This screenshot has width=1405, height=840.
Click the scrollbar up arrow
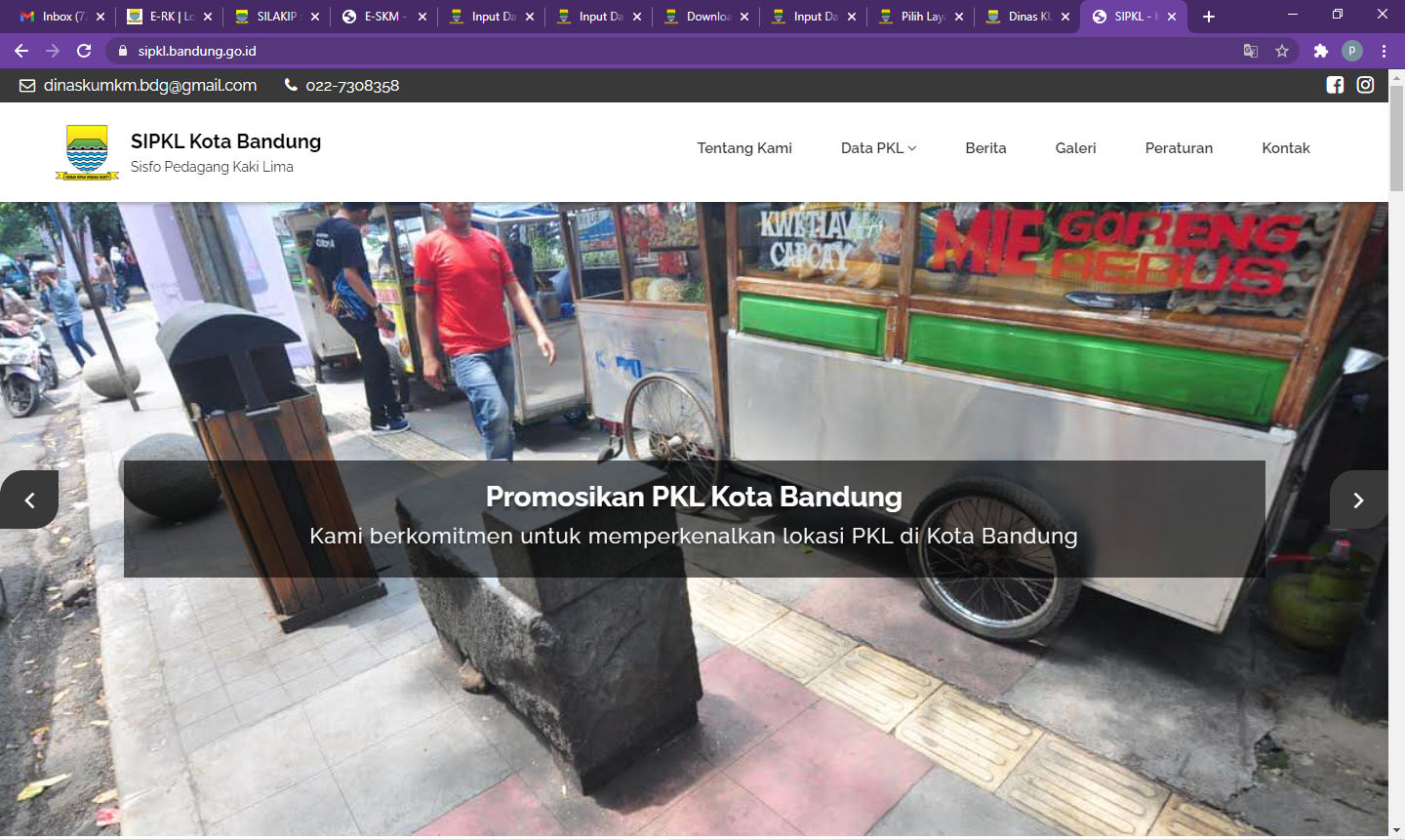pos(1396,76)
